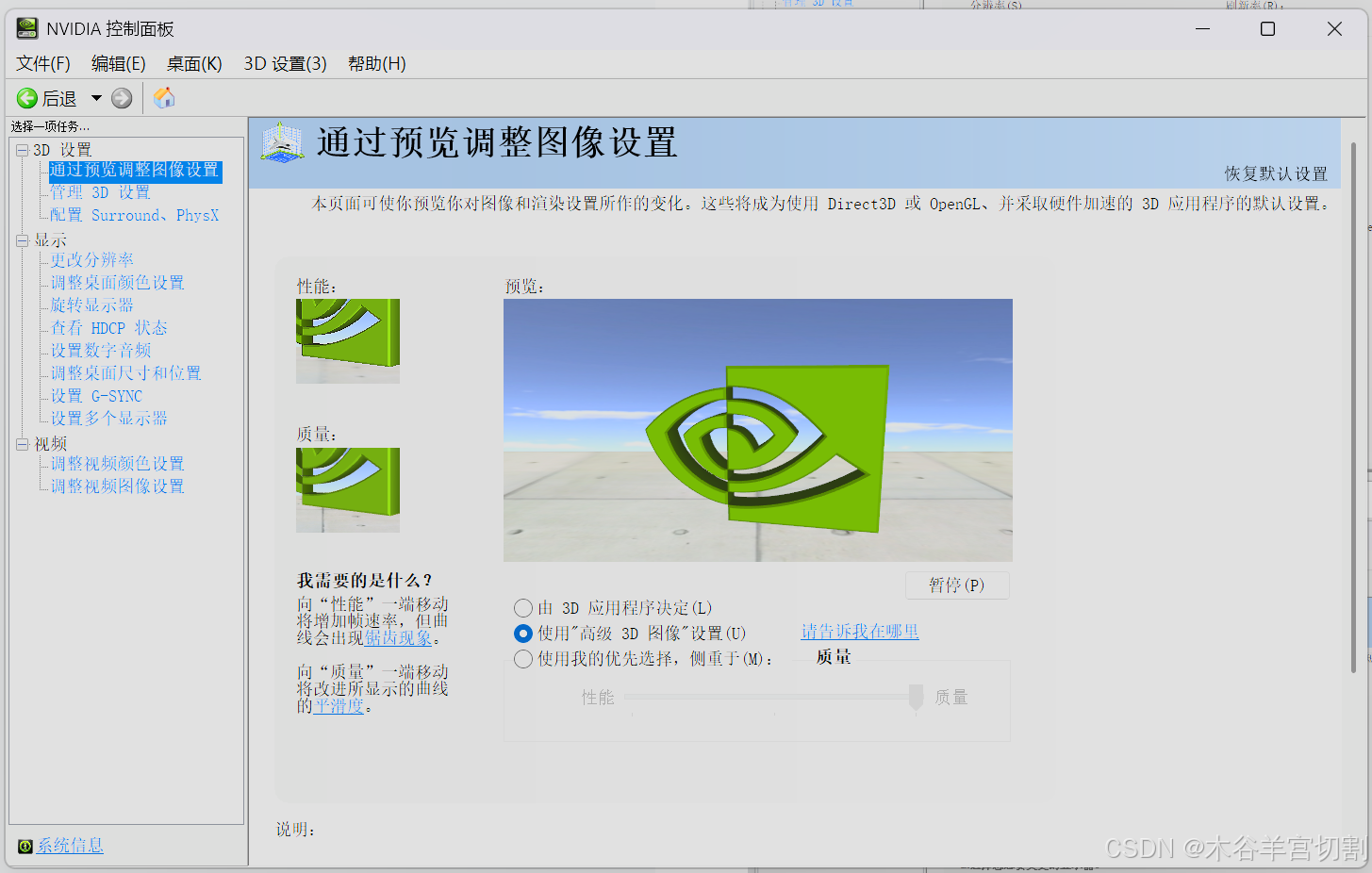Click the 质量 label right of the slider

(x=951, y=698)
